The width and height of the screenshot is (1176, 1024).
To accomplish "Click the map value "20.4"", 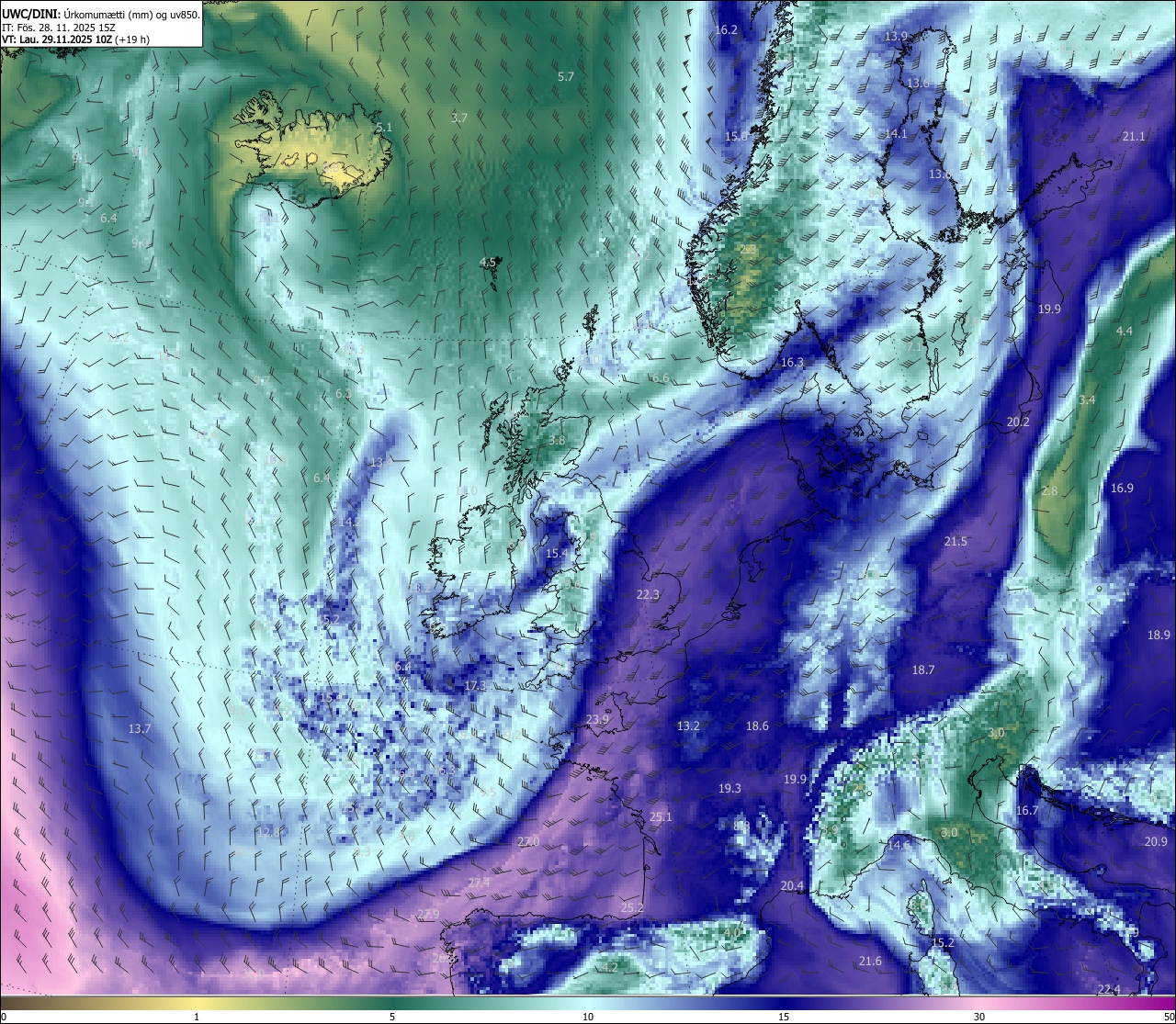I will coord(792,886).
